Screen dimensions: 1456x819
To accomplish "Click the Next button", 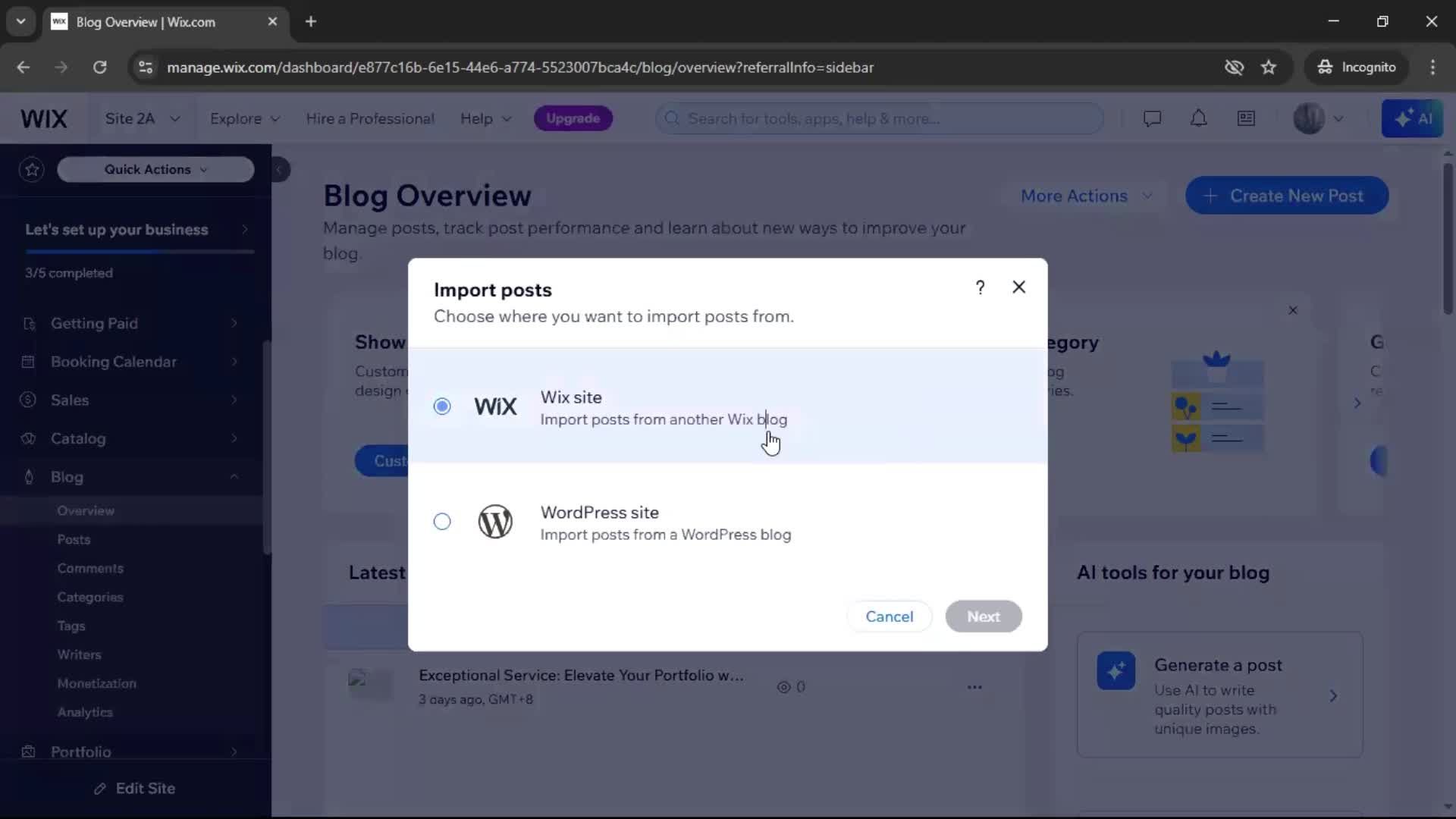I will pyautogui.click(x=984, y=617).
